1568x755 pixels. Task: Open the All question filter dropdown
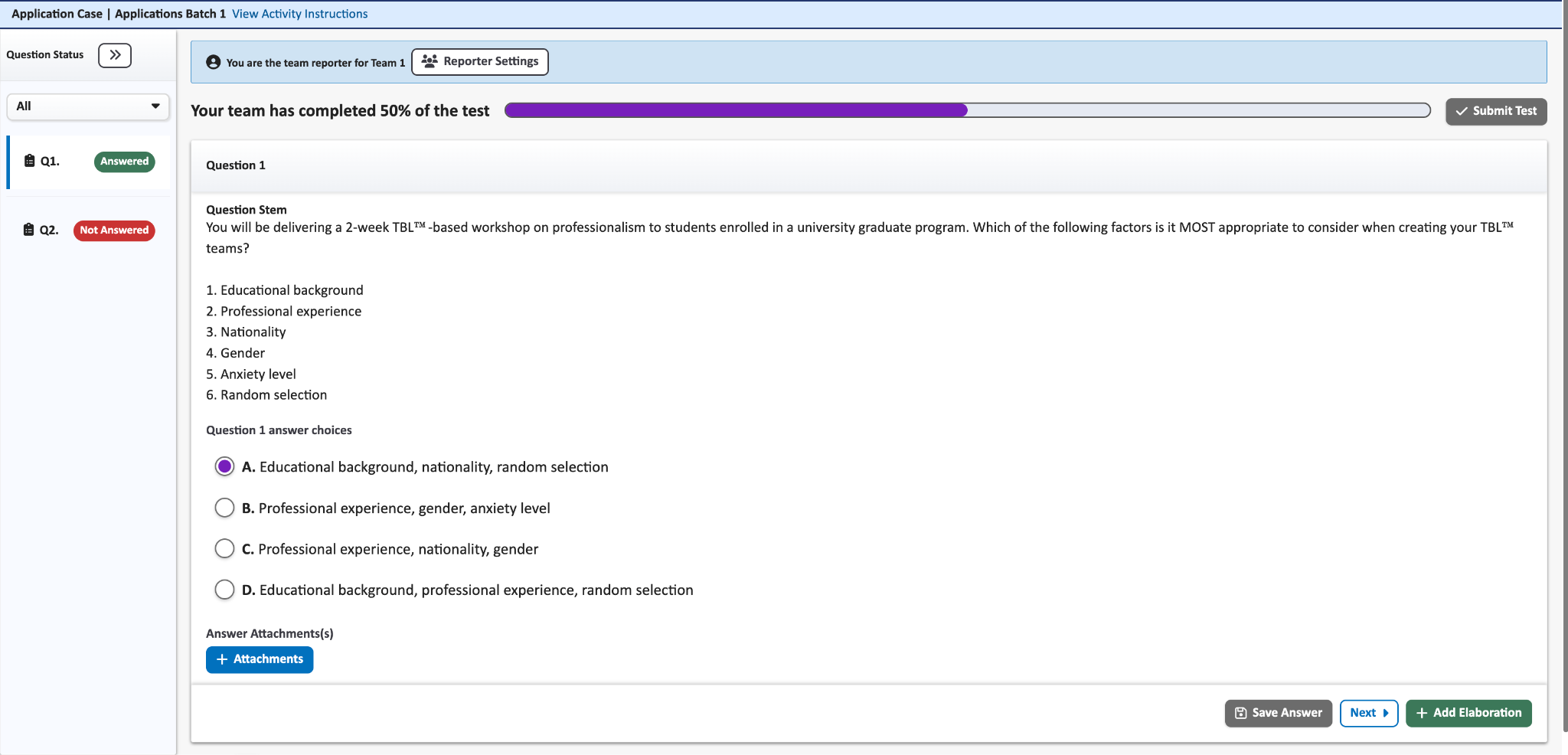tap(88, 106)
